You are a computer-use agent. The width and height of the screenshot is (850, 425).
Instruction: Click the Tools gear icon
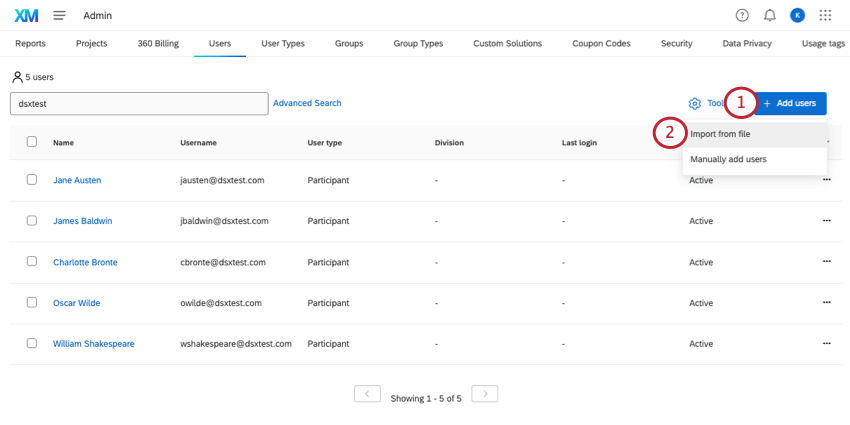tap(695, 104)
